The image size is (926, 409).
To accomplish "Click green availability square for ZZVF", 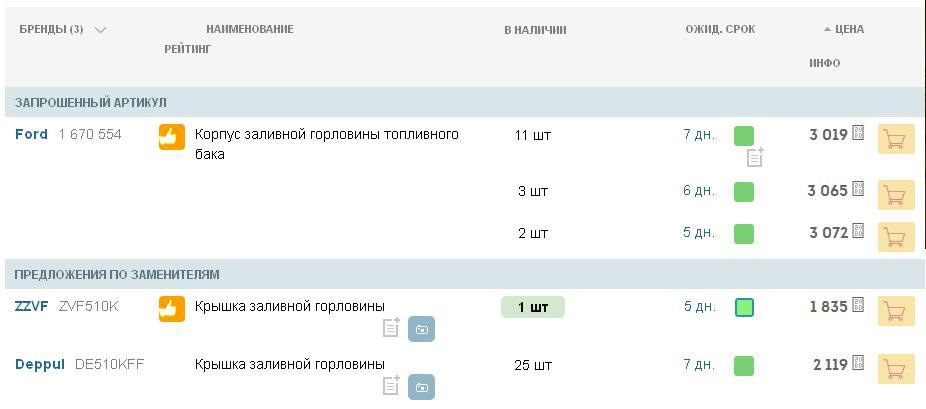I will point(744,307).
